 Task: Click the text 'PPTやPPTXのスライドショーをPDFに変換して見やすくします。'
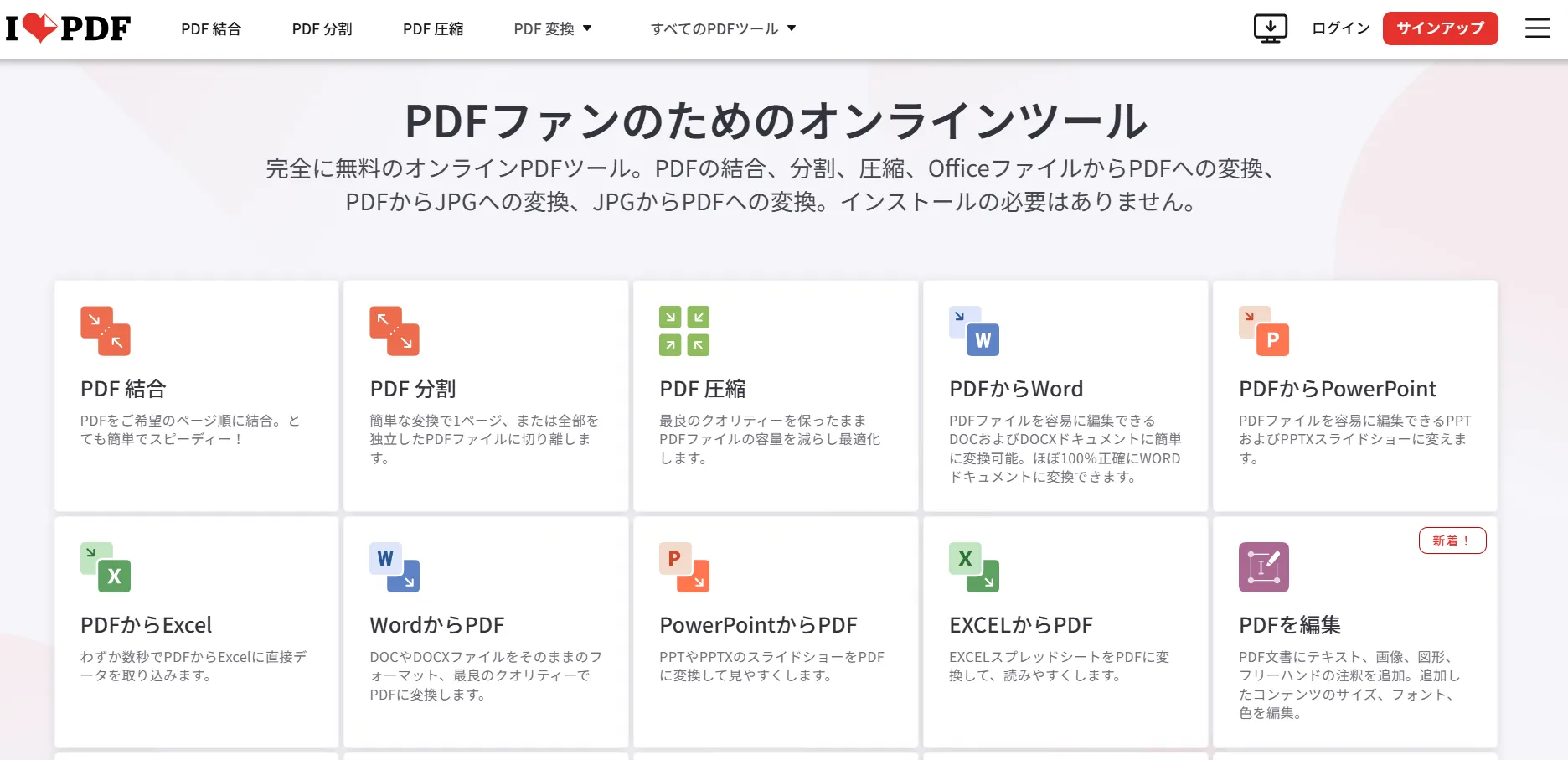point(772,666)
